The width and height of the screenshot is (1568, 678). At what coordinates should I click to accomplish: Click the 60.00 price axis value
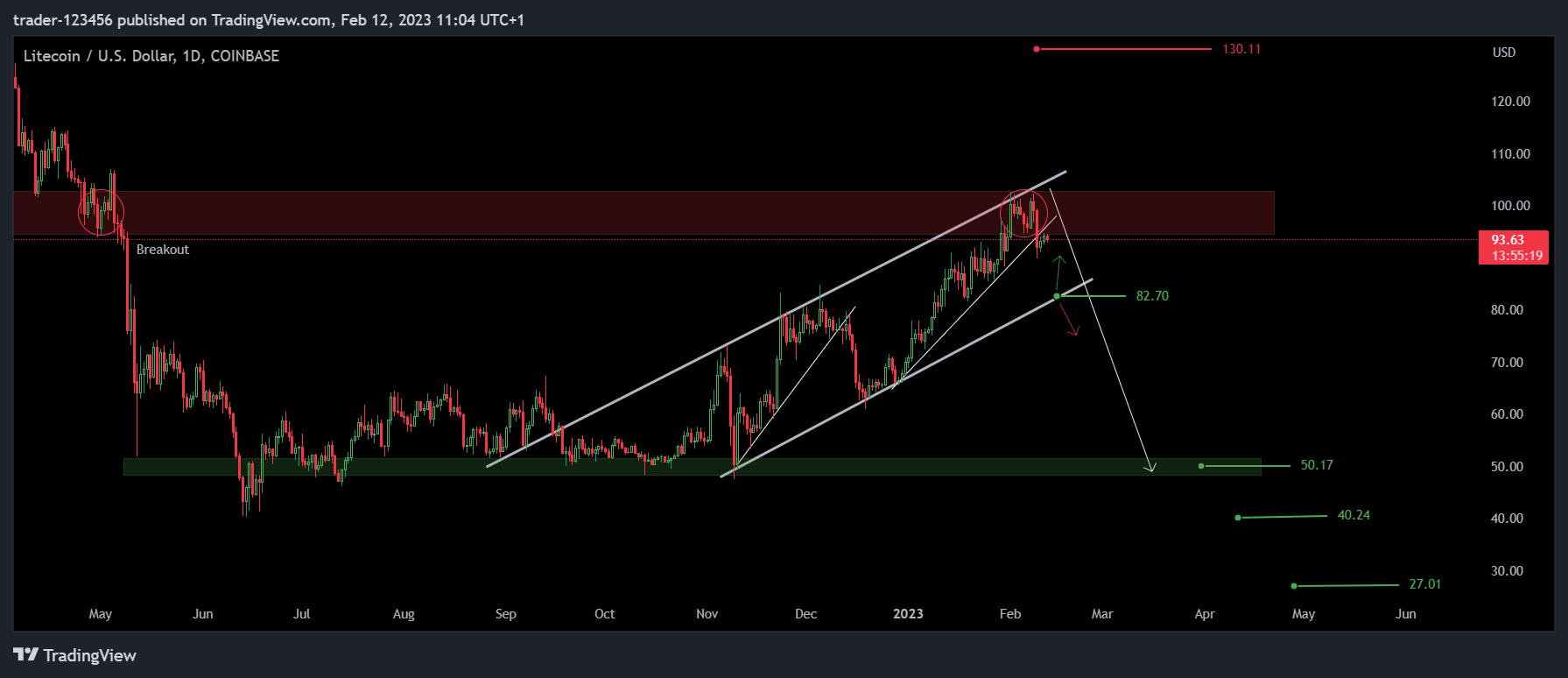1507,414
